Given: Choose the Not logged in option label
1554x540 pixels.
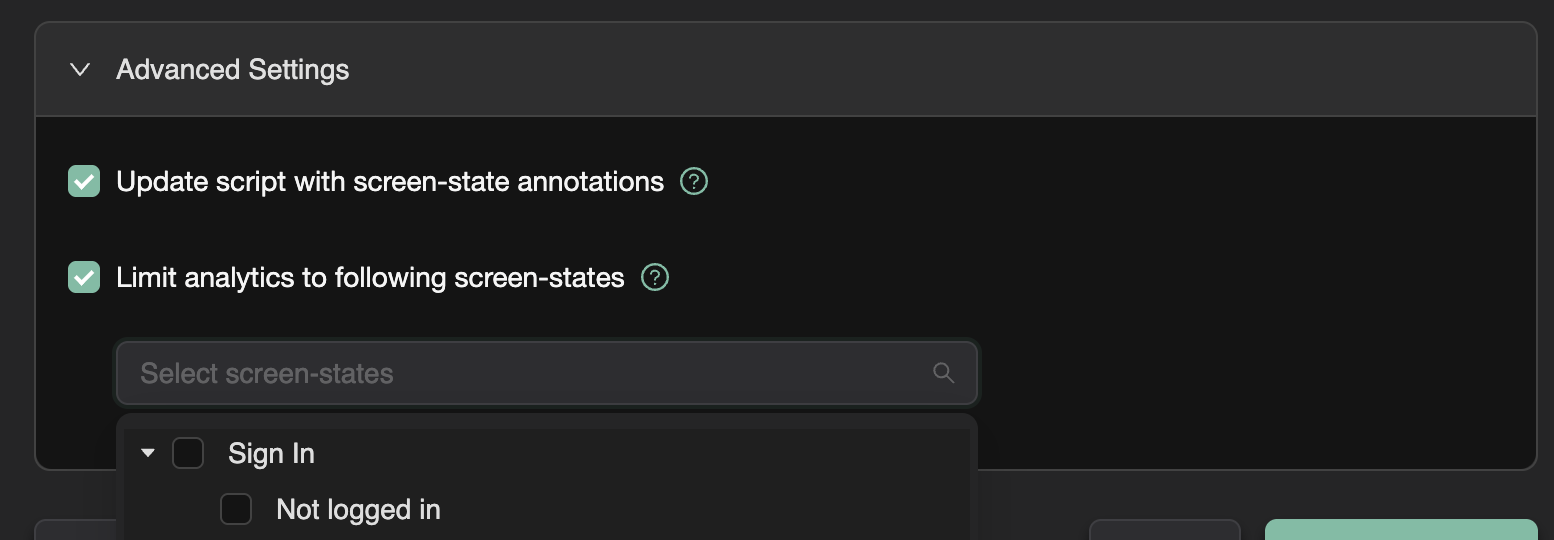Looking at the screenshot, I should (x=358, y=510).
